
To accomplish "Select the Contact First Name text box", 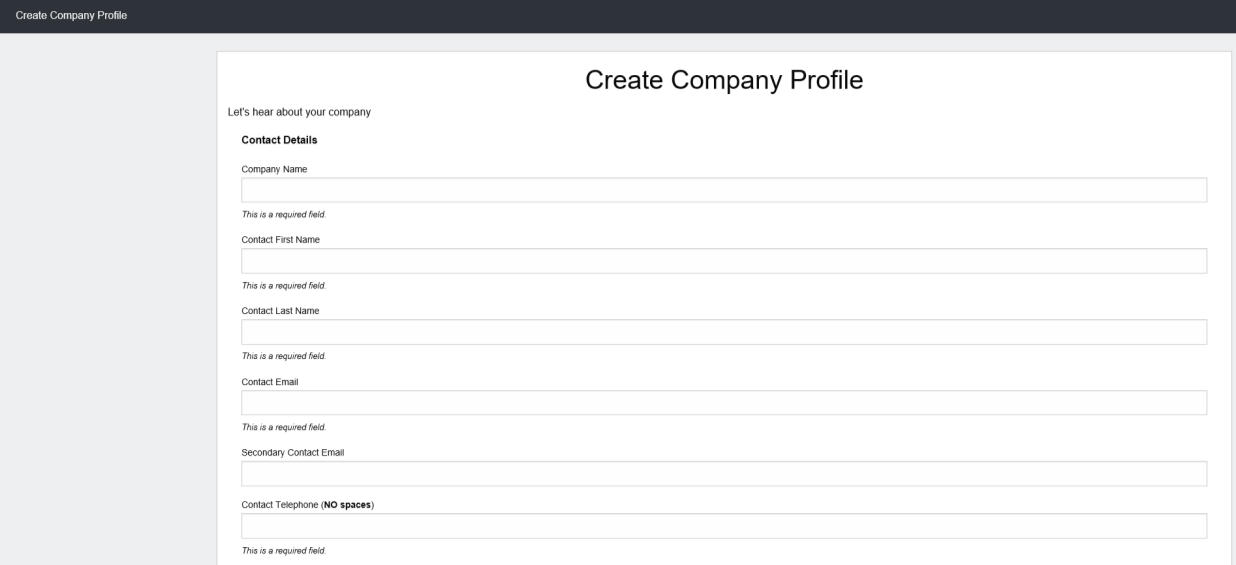I will click(724, 261).
